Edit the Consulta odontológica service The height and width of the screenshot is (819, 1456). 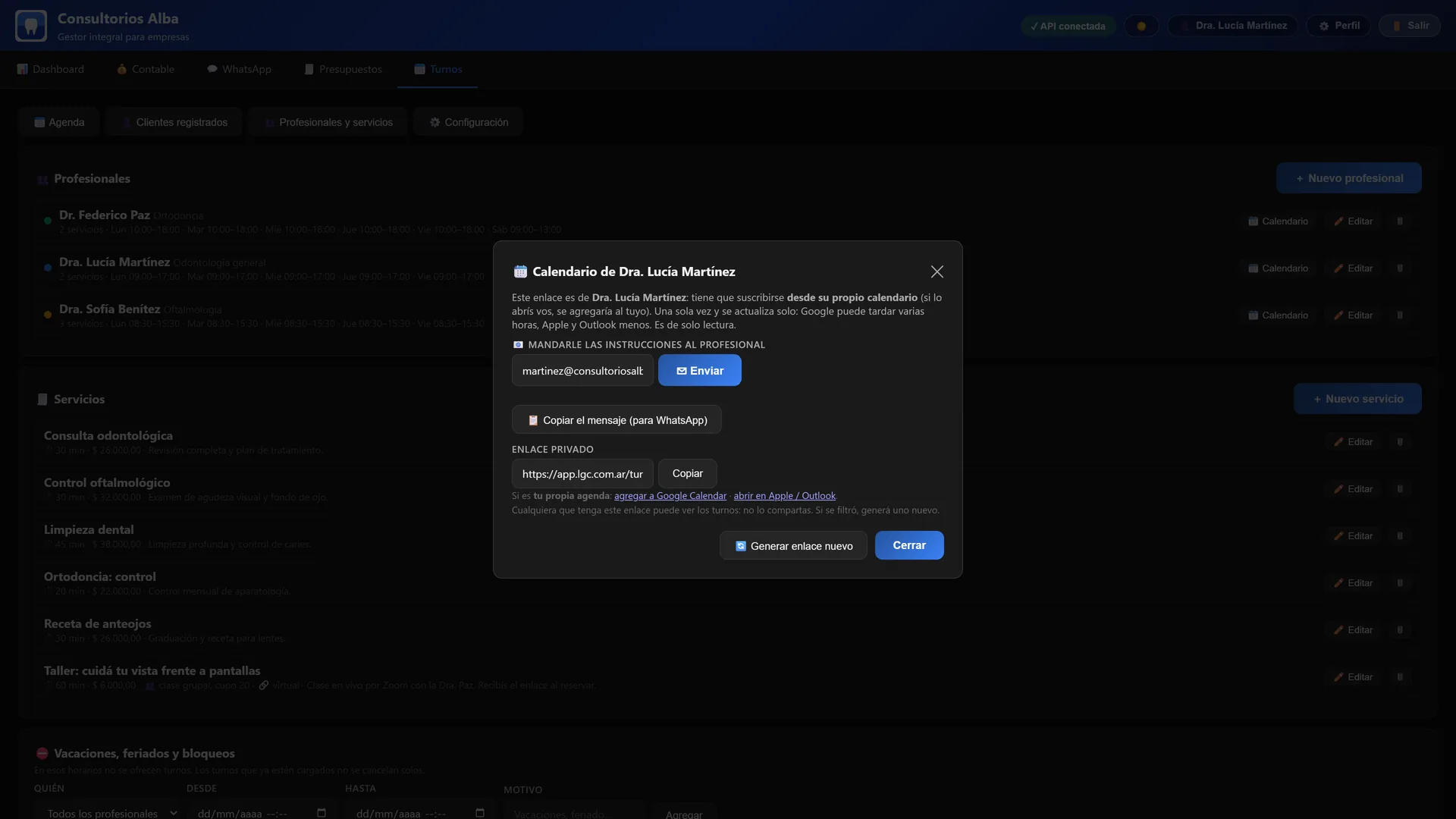point(1354,442)
